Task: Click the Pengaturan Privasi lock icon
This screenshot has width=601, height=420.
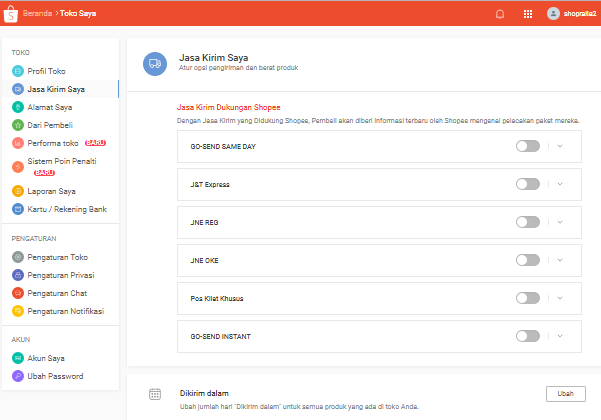Action: 18,275
